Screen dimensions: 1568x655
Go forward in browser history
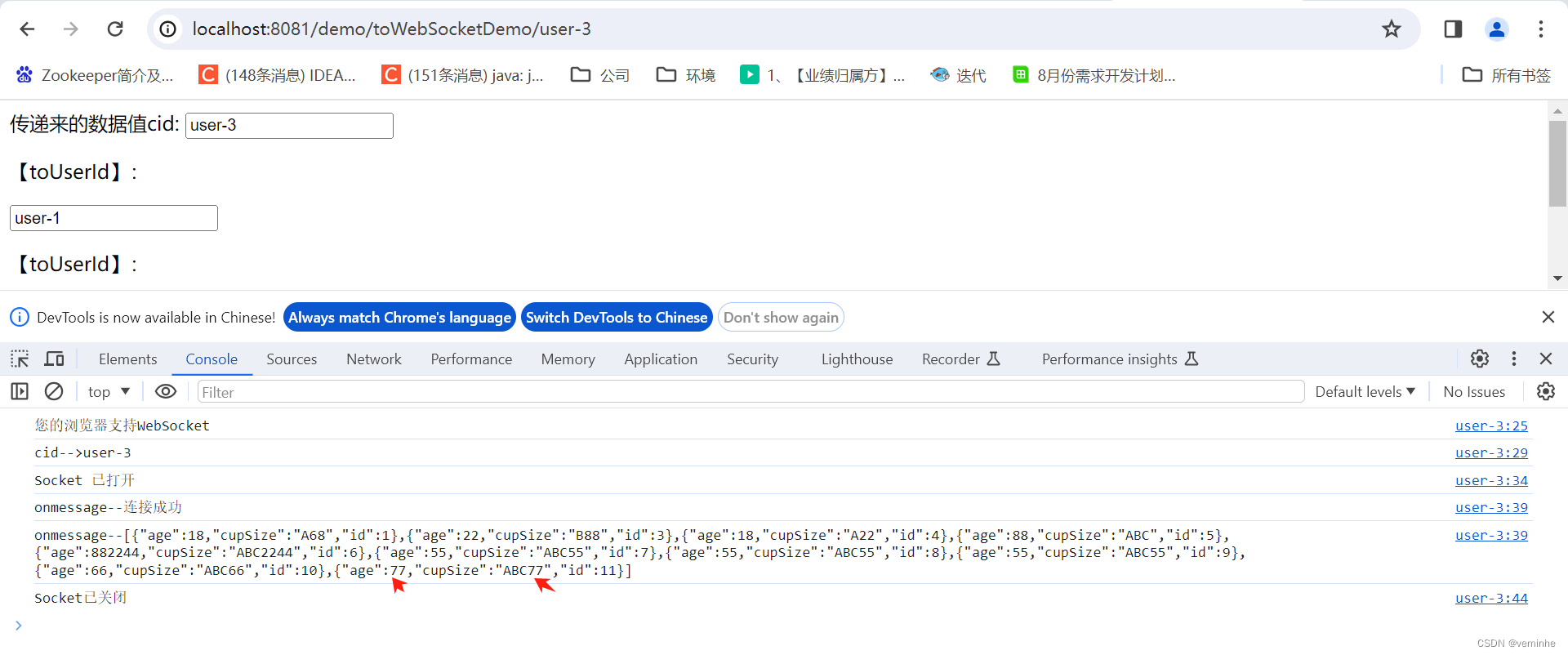71,29
